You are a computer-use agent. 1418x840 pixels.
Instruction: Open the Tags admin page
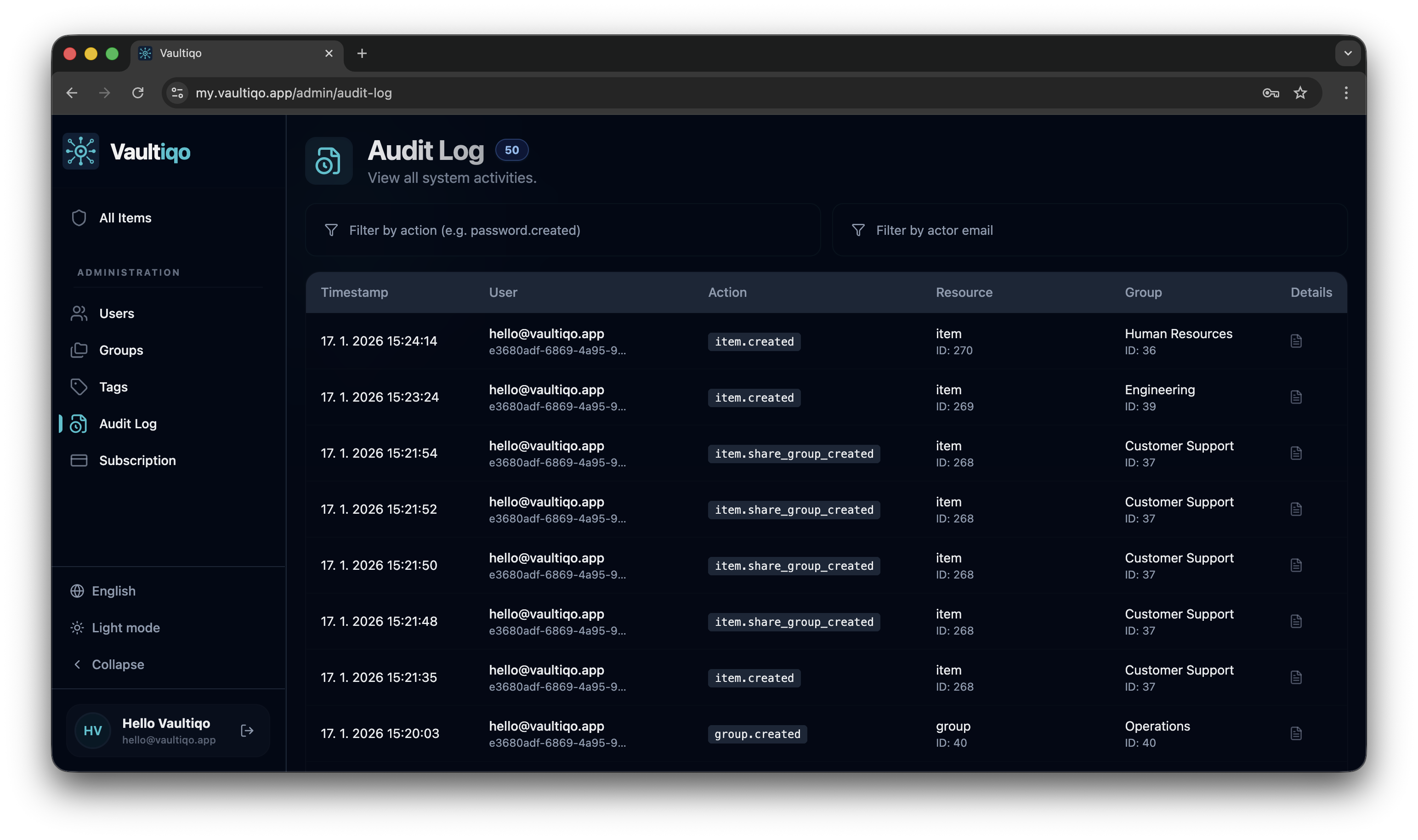coord(113,387)
